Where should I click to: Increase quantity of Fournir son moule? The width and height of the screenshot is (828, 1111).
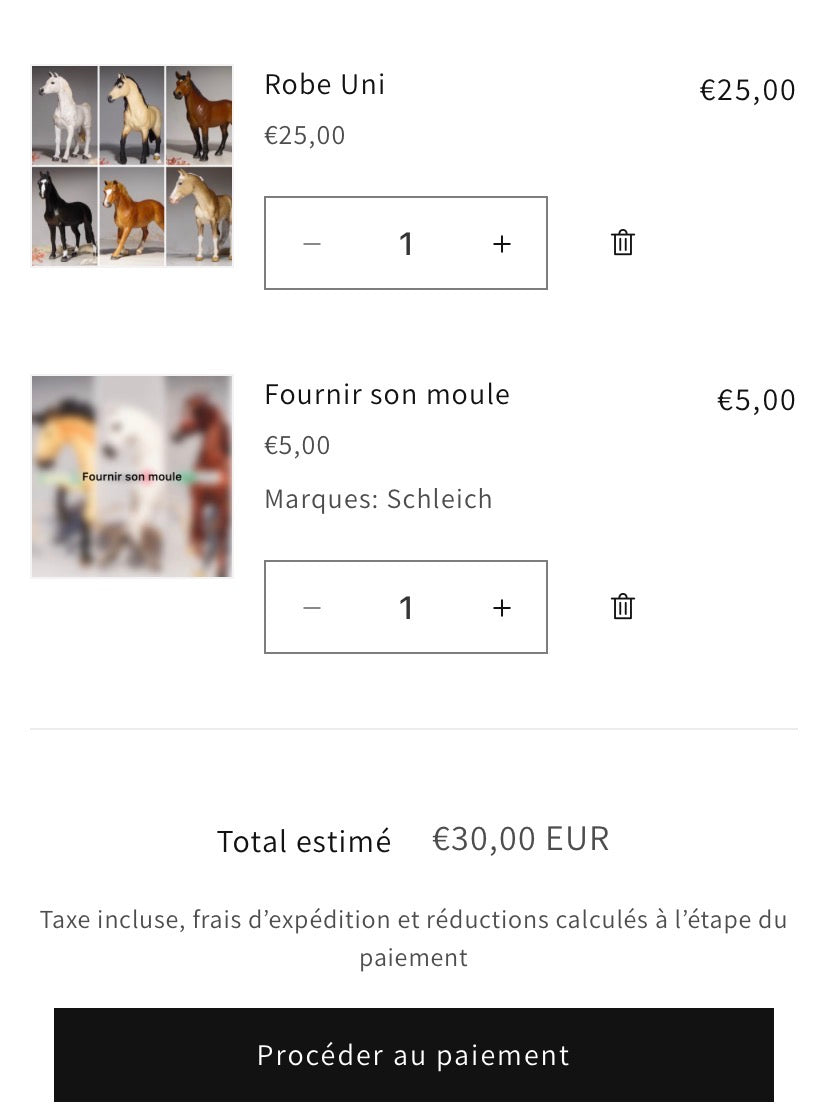502,608
